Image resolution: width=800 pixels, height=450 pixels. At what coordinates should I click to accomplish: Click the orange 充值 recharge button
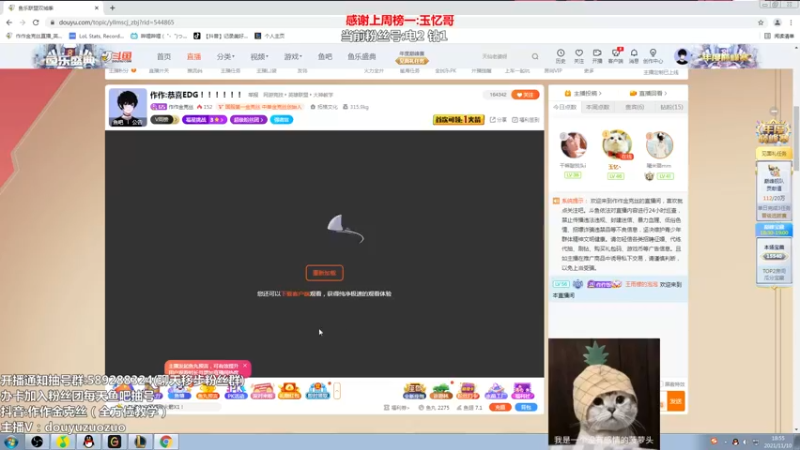[x=500, y=407]
